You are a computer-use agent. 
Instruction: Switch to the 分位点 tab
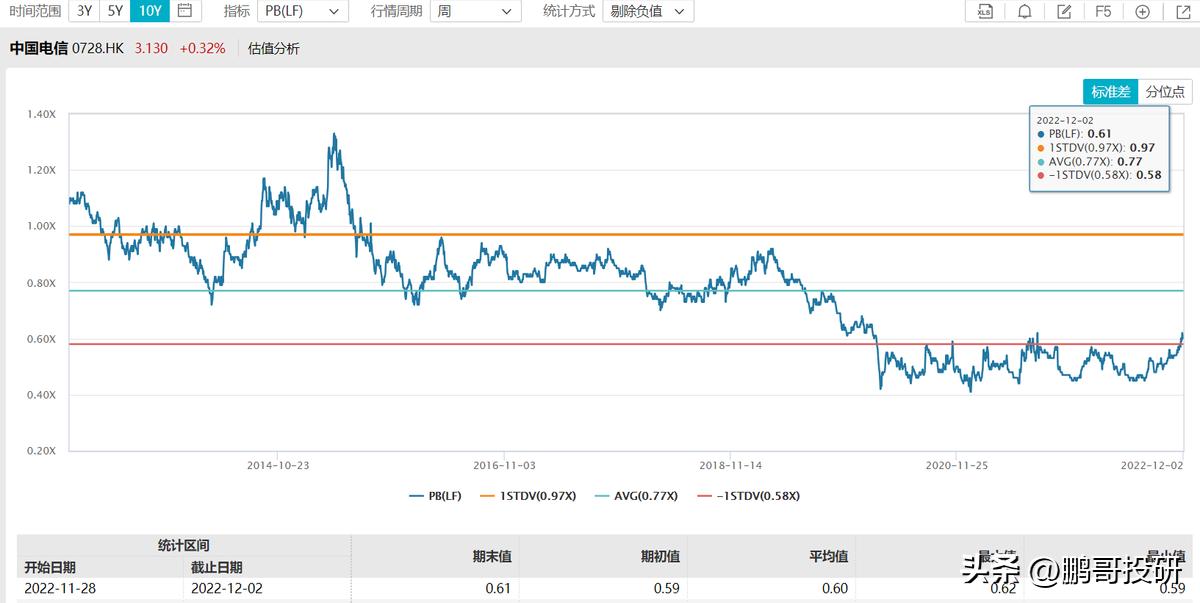click(x=1167, y=90)
